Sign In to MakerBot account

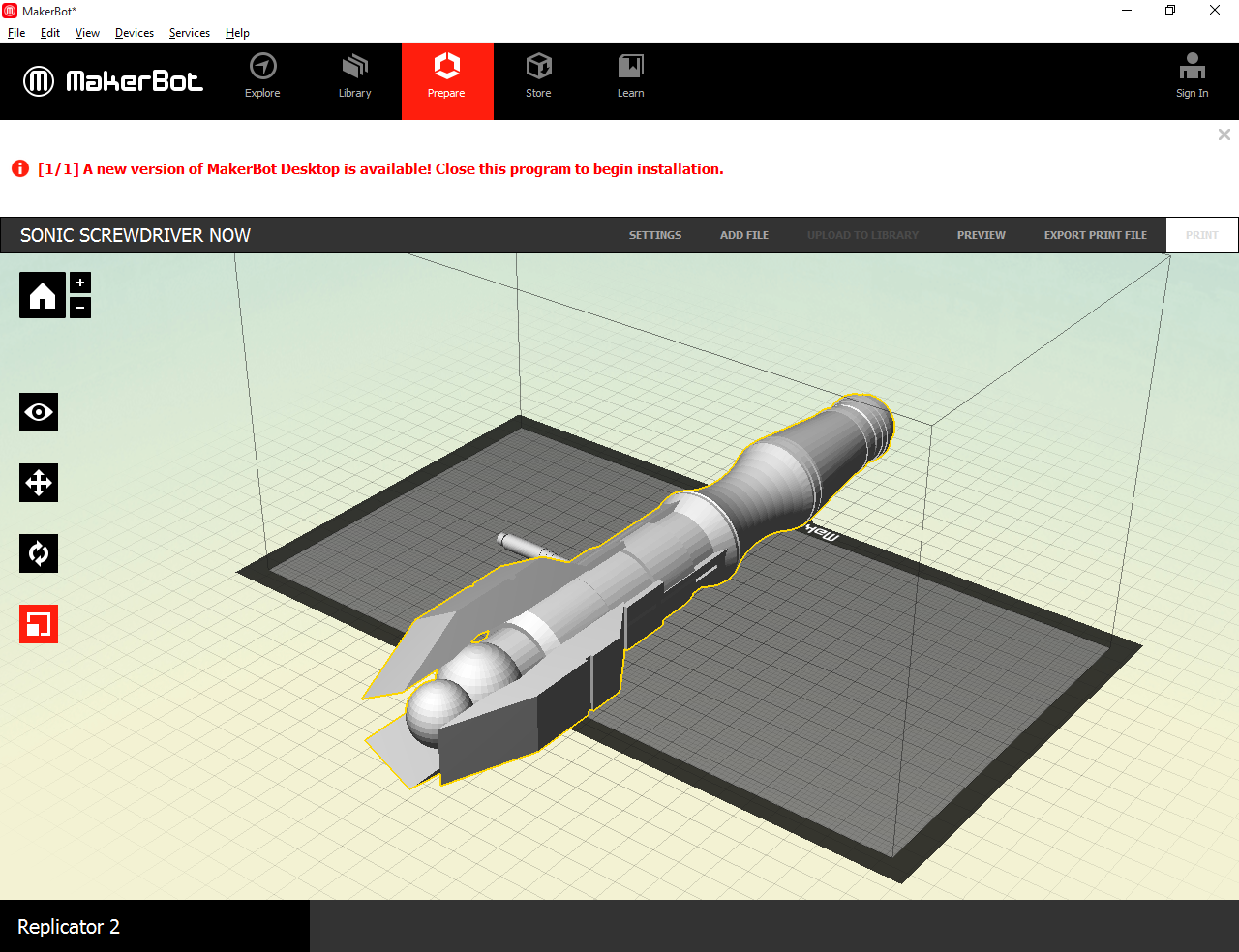1192,76
